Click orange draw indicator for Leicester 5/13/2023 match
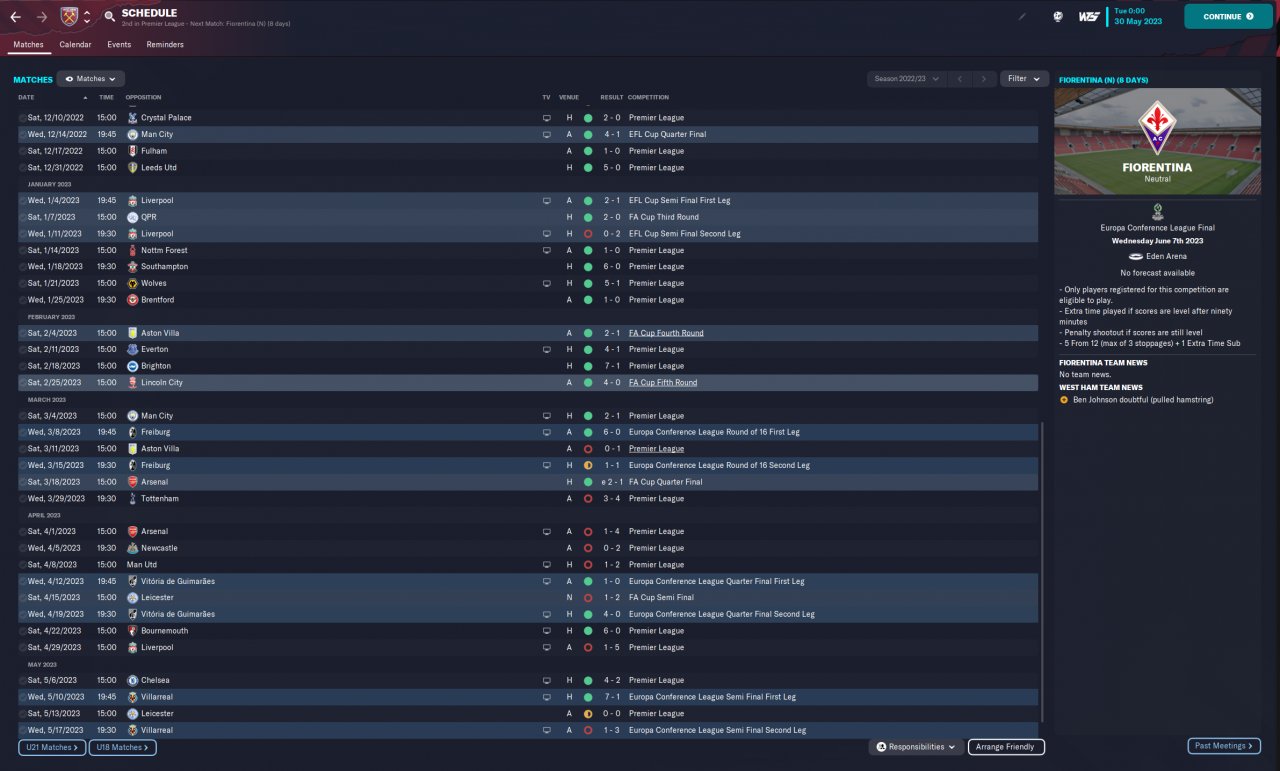 588,713
